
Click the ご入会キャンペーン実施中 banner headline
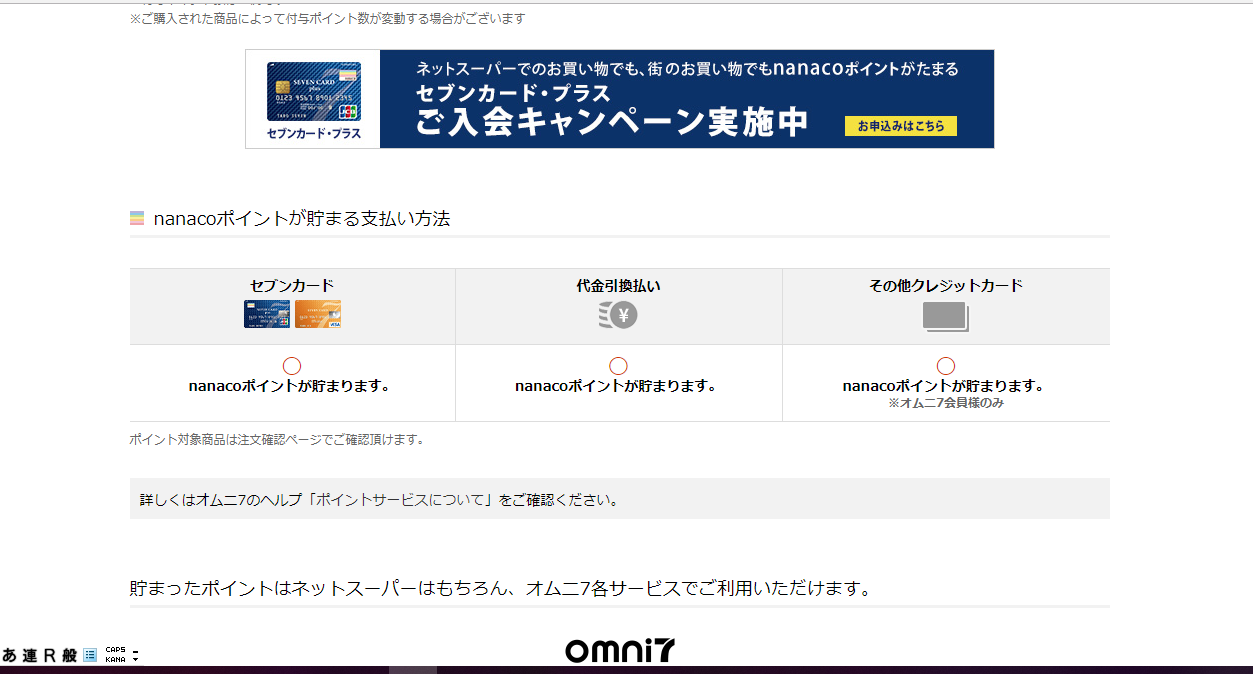point(612,122)
